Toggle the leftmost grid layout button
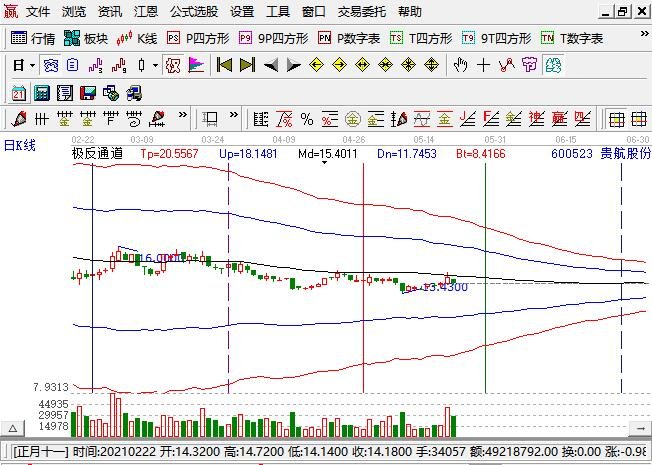Viewport: 652px width, 465px height. (616, 119)
